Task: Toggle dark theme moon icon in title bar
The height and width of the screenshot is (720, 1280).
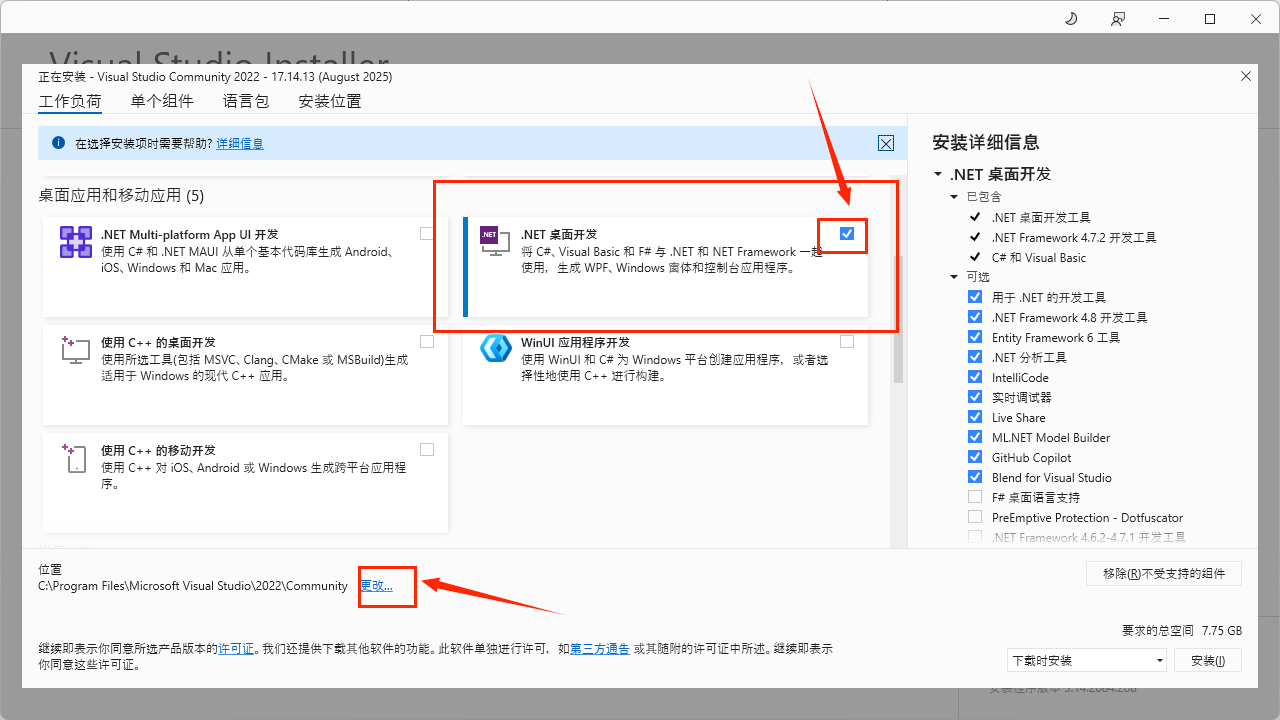Action: coord(1071,19)
